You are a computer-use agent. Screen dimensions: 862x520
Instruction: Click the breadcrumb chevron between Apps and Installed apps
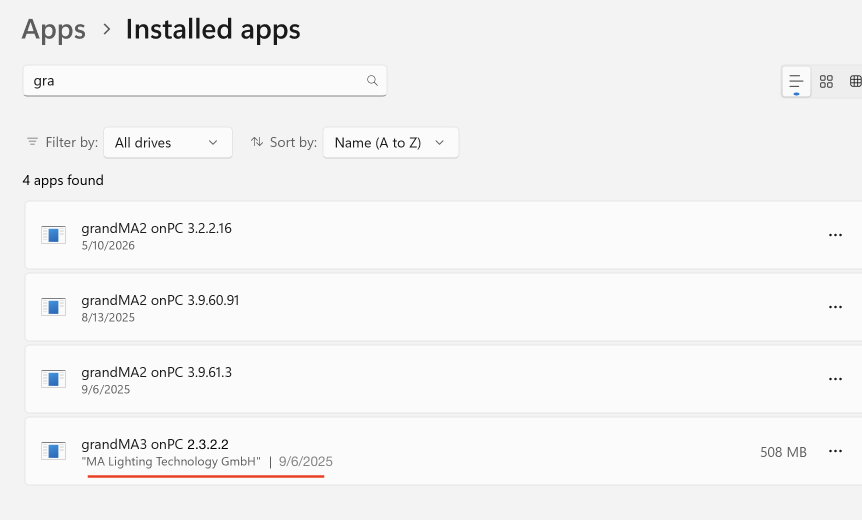(107, 29)
